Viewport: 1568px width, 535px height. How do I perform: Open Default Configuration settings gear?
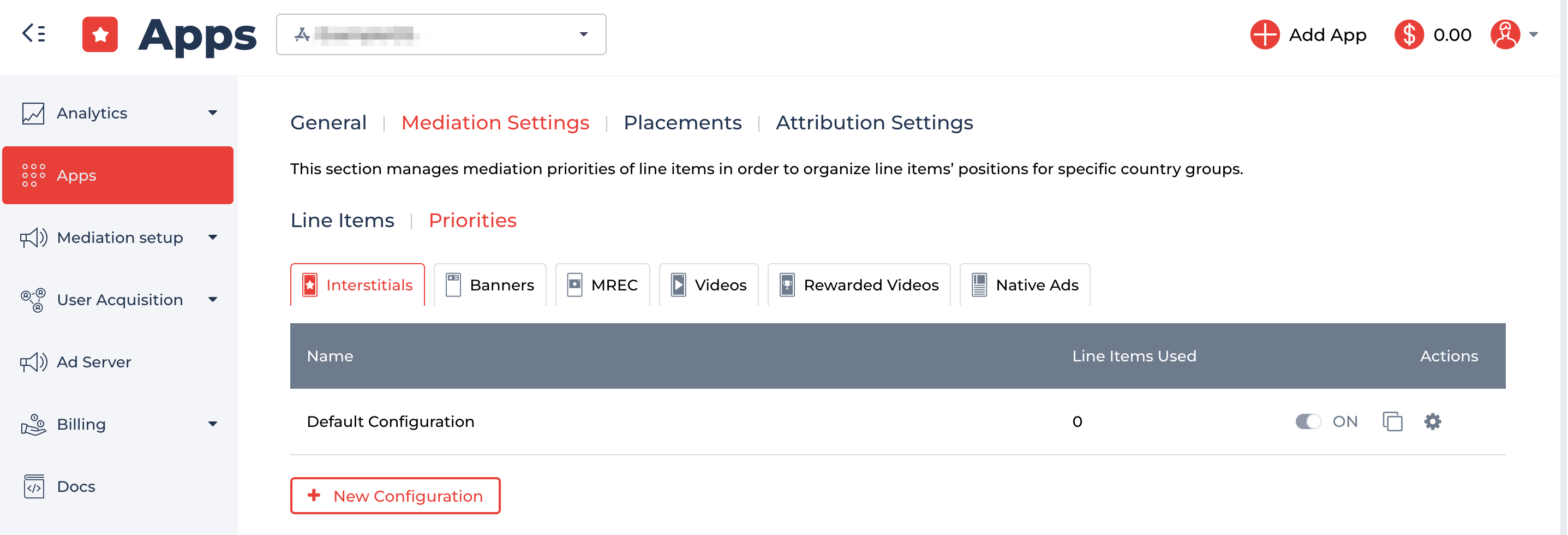coord(1432,421)
